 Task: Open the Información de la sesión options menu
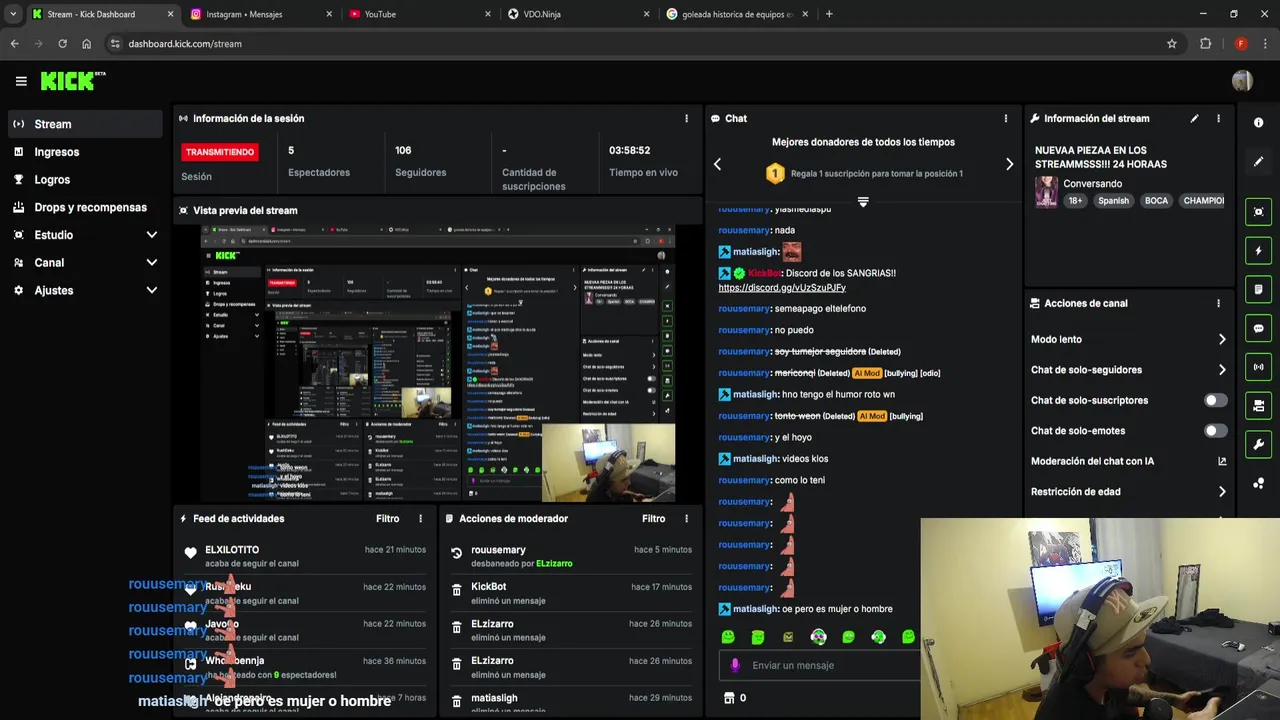[686, 118]
